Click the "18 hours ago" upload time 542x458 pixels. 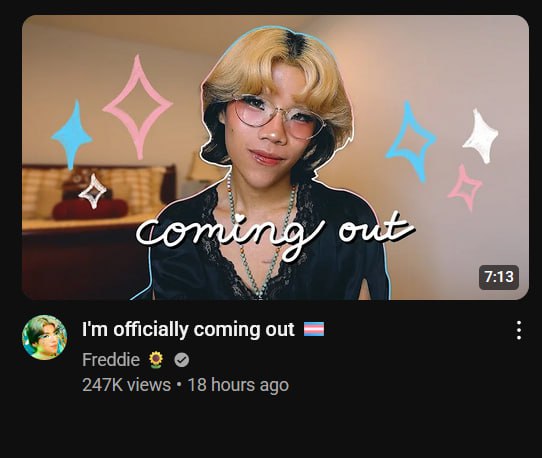(x=238, y=385)
